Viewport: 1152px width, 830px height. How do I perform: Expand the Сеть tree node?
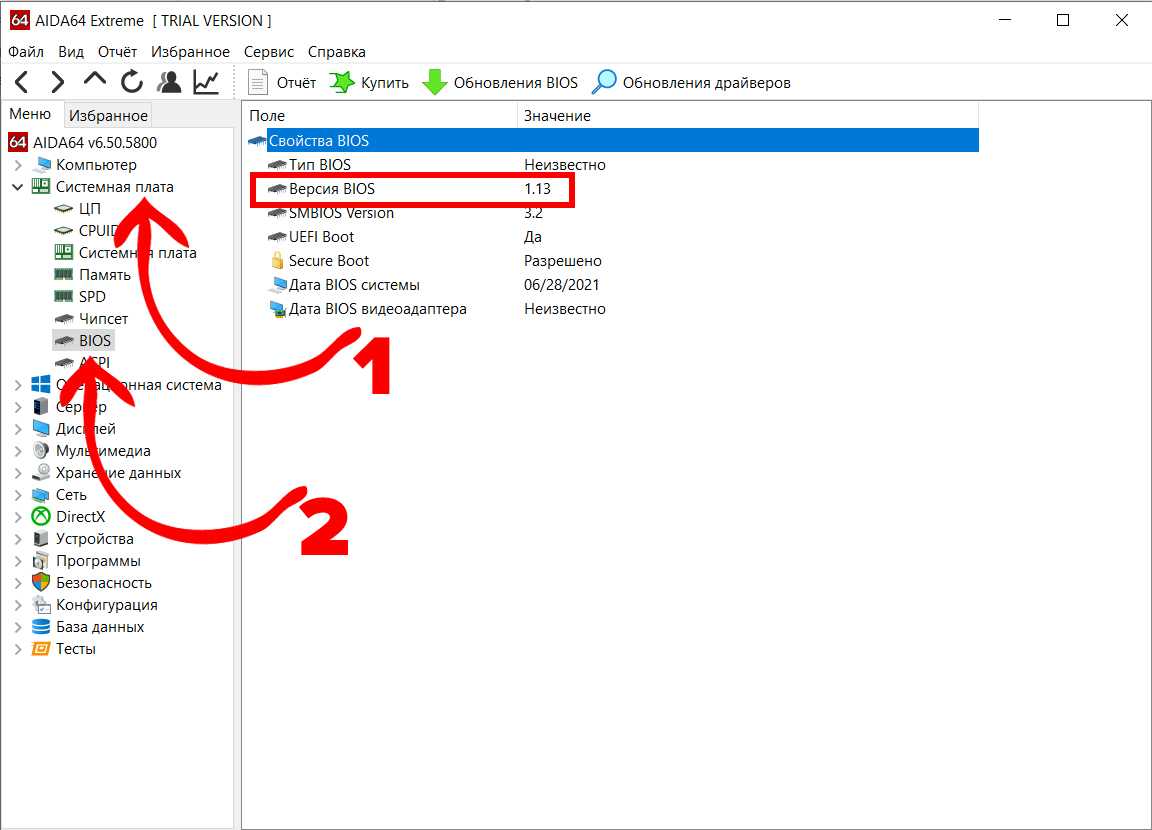click(18, 495)
